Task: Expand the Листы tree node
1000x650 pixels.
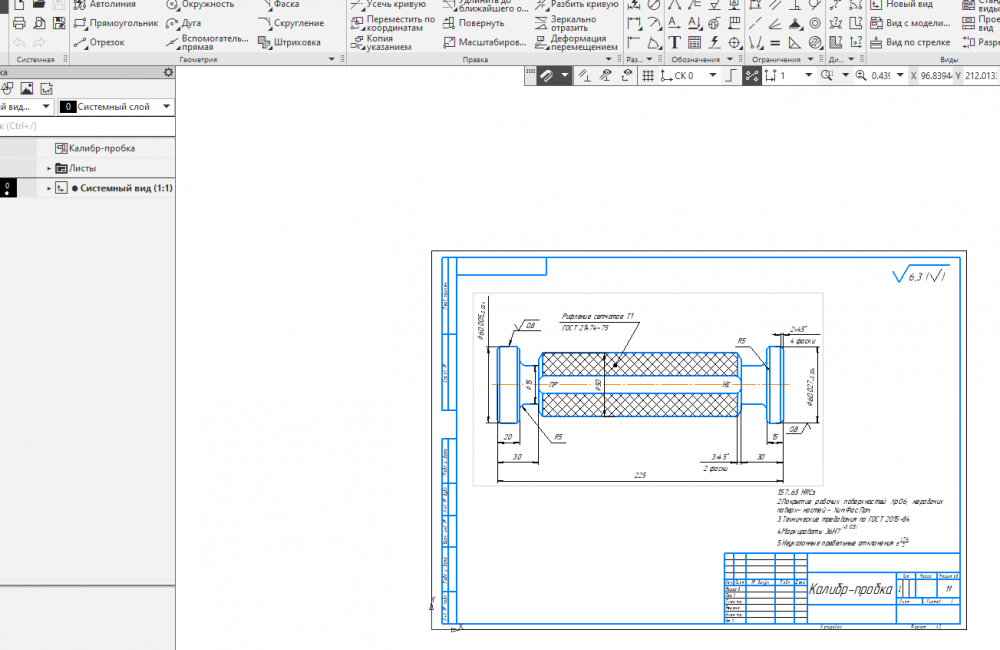Action: click(48, 168)
